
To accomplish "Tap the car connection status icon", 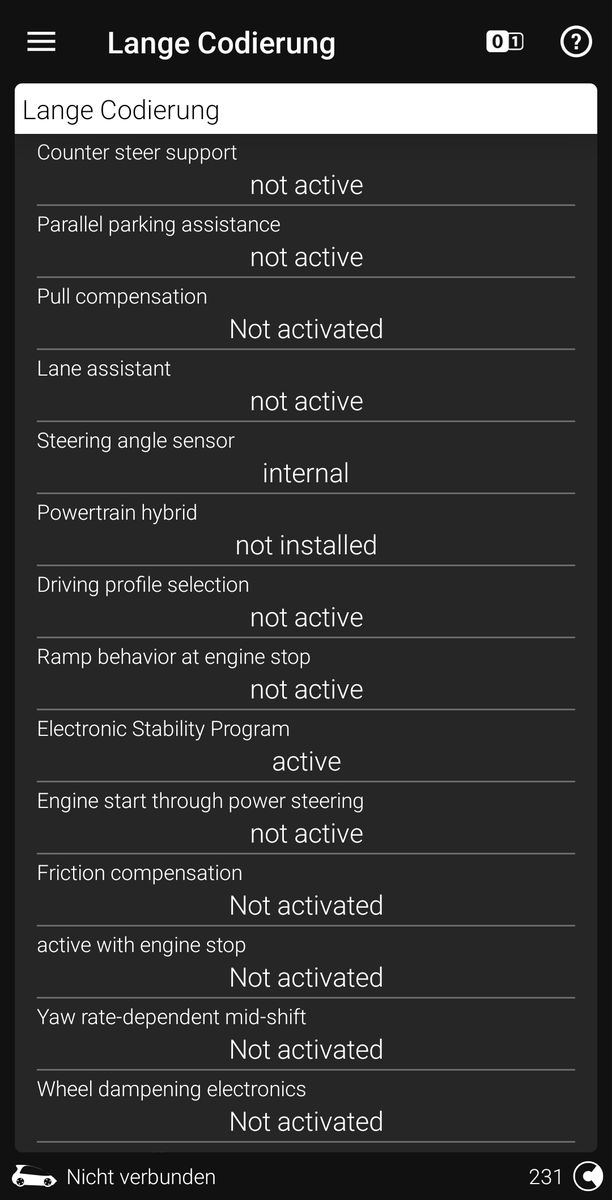I will [33, 1176].
